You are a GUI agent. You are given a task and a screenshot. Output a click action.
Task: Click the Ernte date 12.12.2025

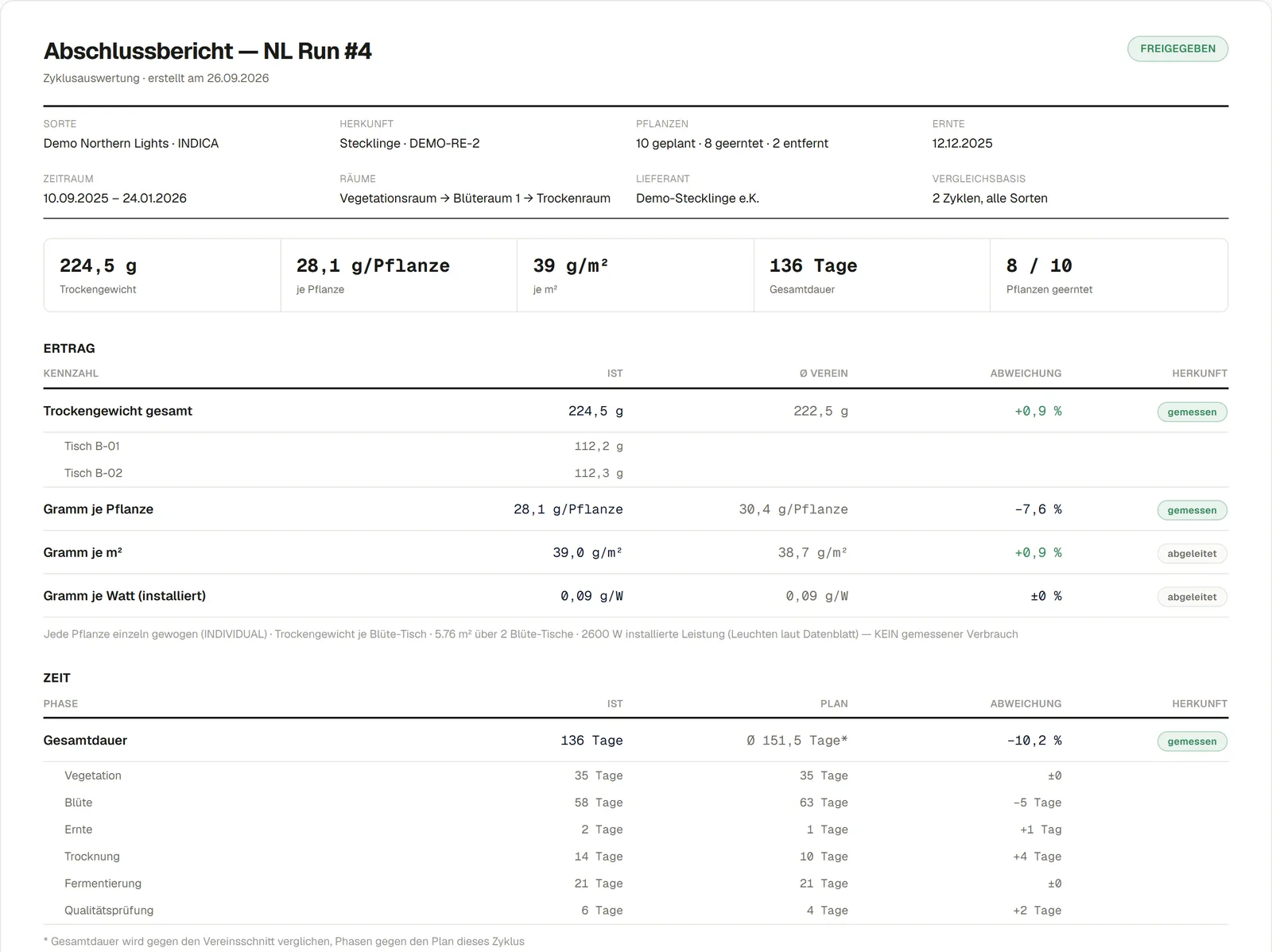pos(962,143)
